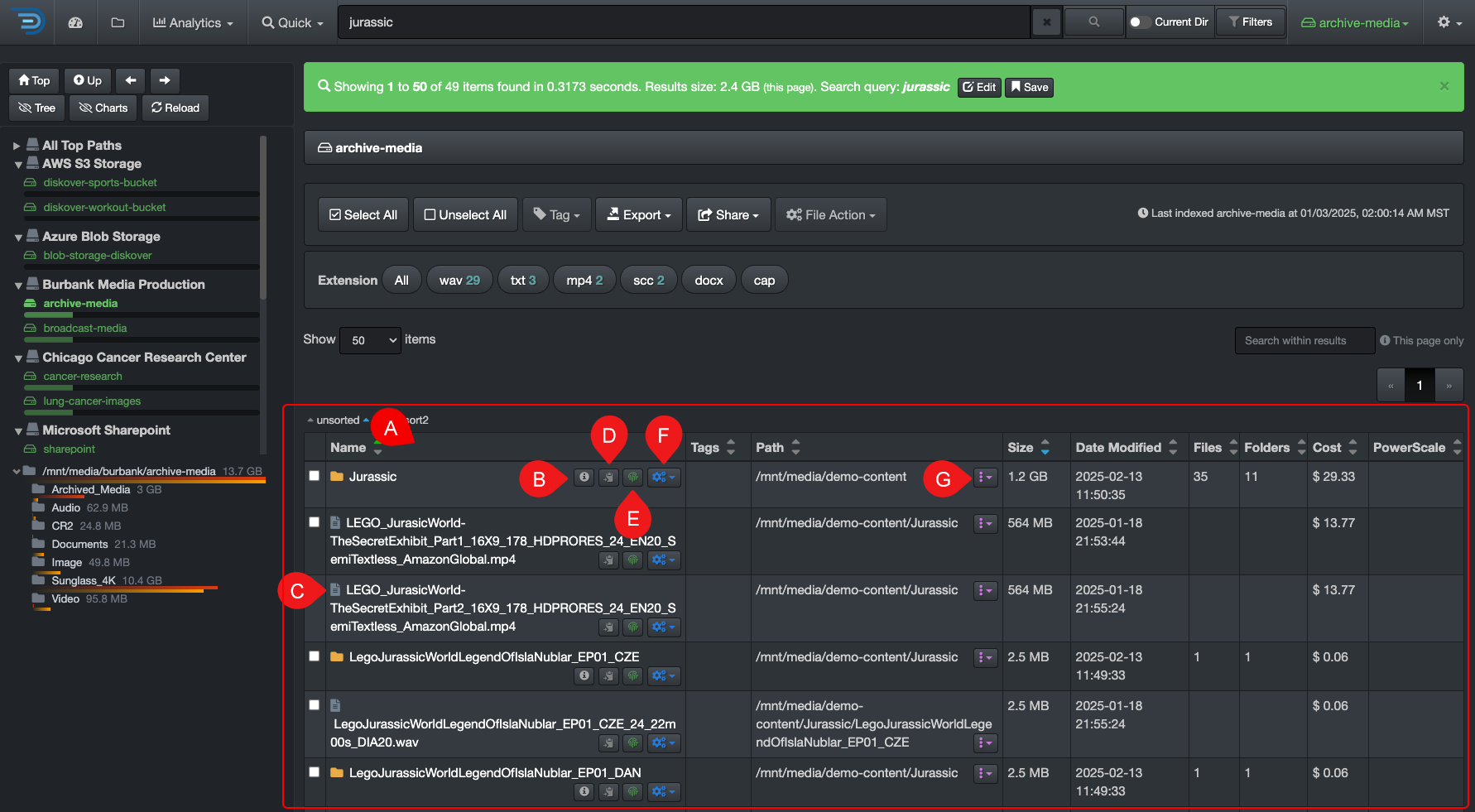Check the Jurassic folder row checkbox
The height and width of the screenshot is (812, 1475).
point(315,476)
